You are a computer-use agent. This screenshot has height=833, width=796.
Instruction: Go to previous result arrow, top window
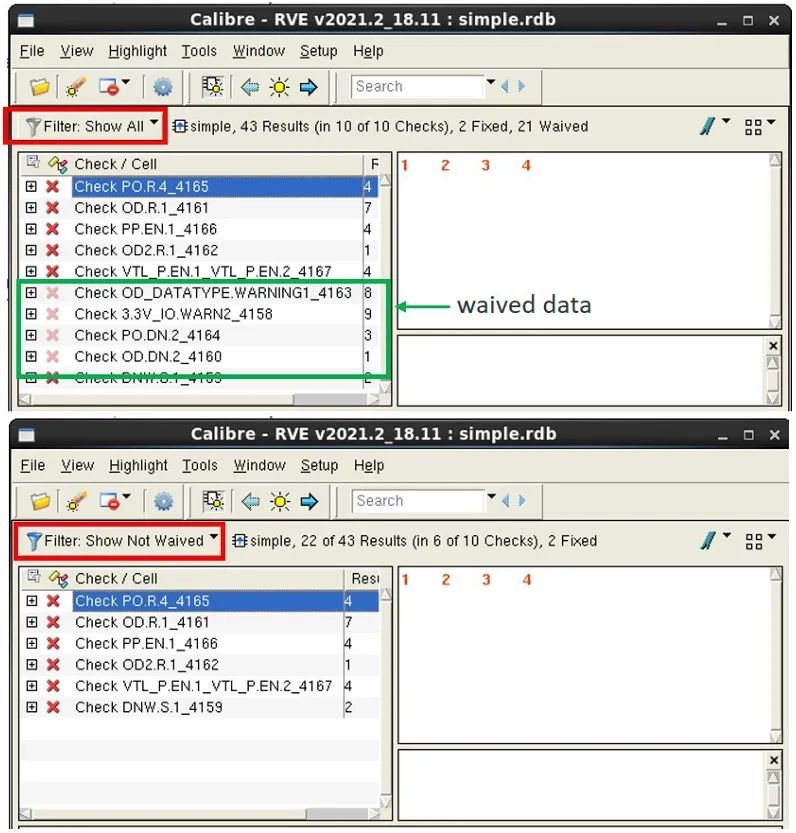point(250,87)
